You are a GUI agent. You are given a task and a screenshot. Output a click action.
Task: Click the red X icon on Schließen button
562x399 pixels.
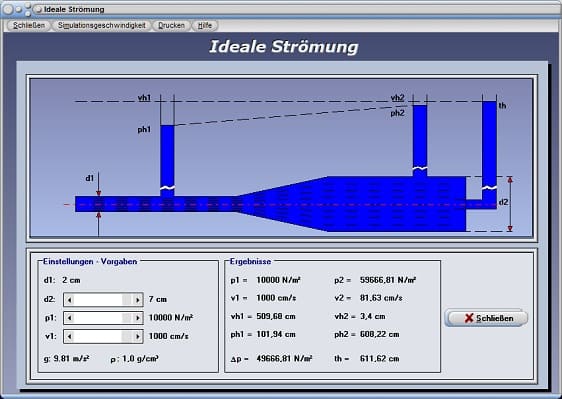(469, 318)
